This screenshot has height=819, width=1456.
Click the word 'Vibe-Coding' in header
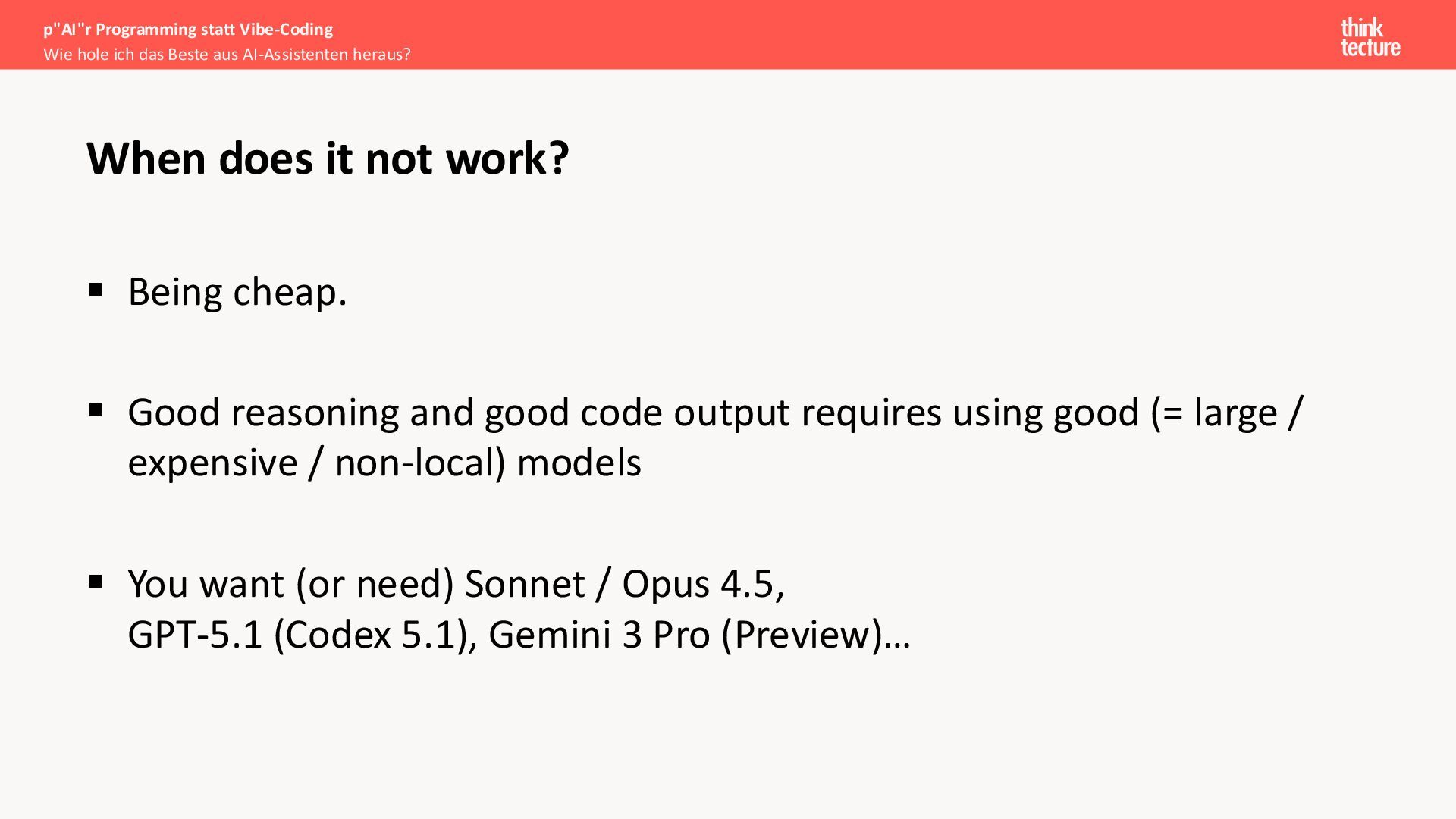287,30
